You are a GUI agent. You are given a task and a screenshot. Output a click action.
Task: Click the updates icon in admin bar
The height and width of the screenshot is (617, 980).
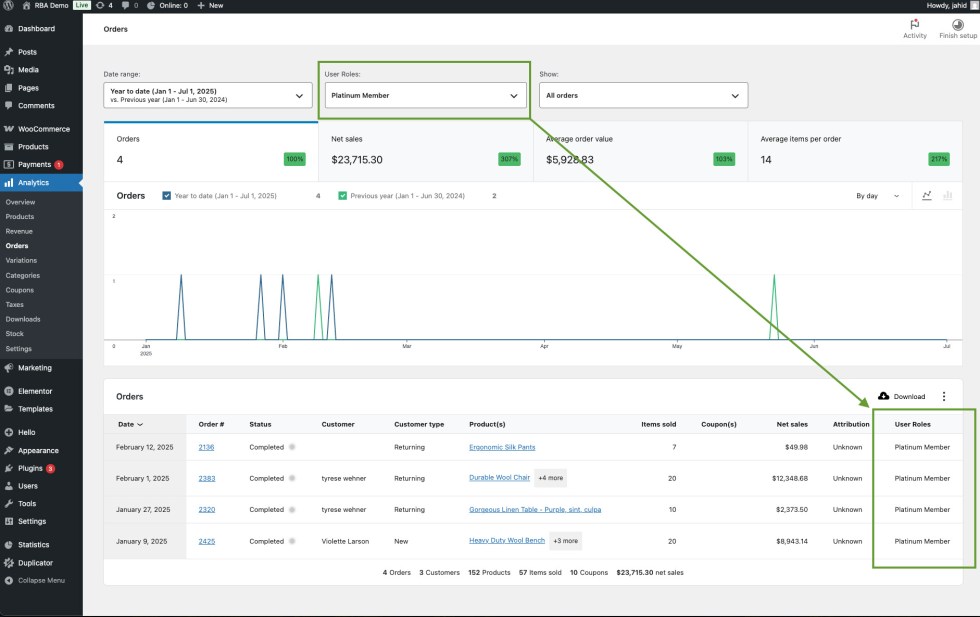[x=102, y=5]
